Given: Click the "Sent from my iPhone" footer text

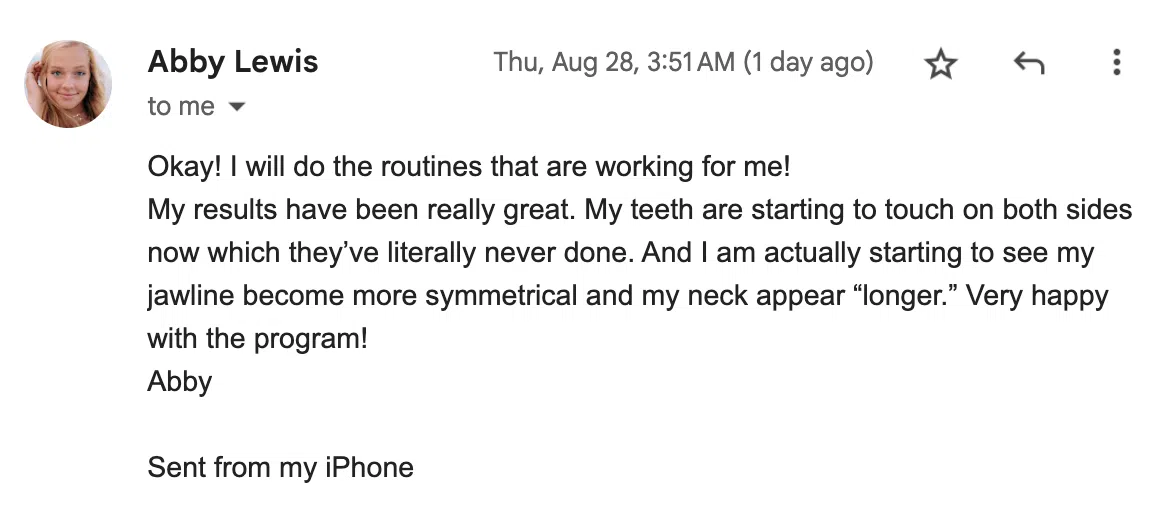Looking at the screenshot, I should tap(281, 468).
